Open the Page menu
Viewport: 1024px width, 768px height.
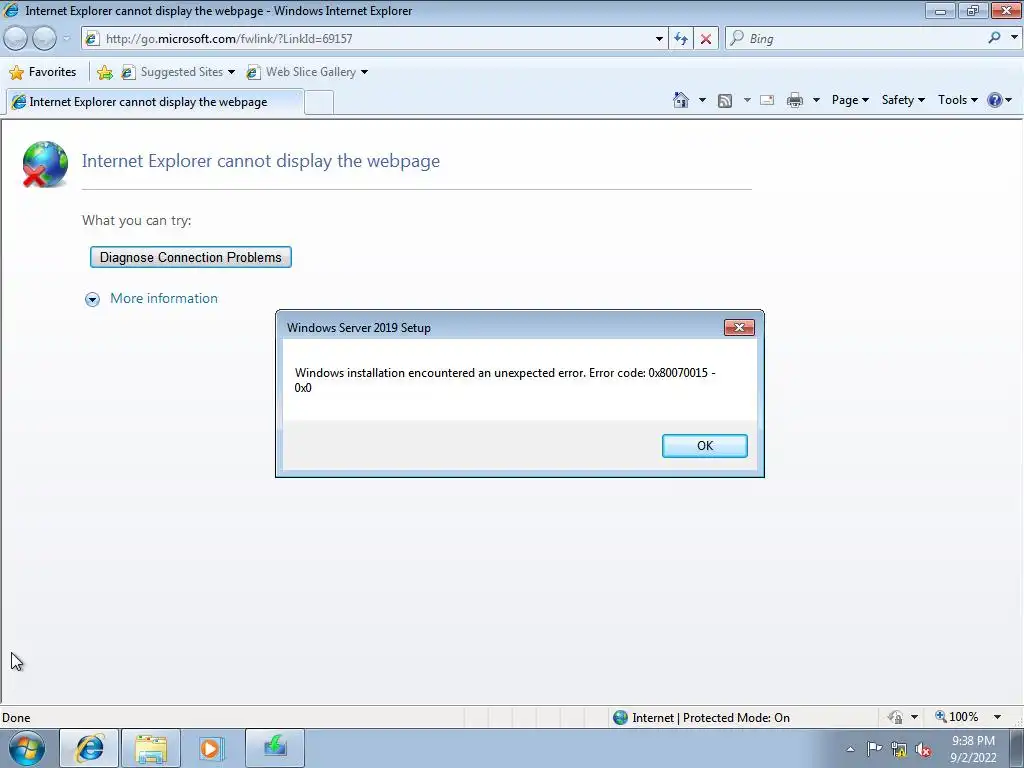[x=850, y=100]
